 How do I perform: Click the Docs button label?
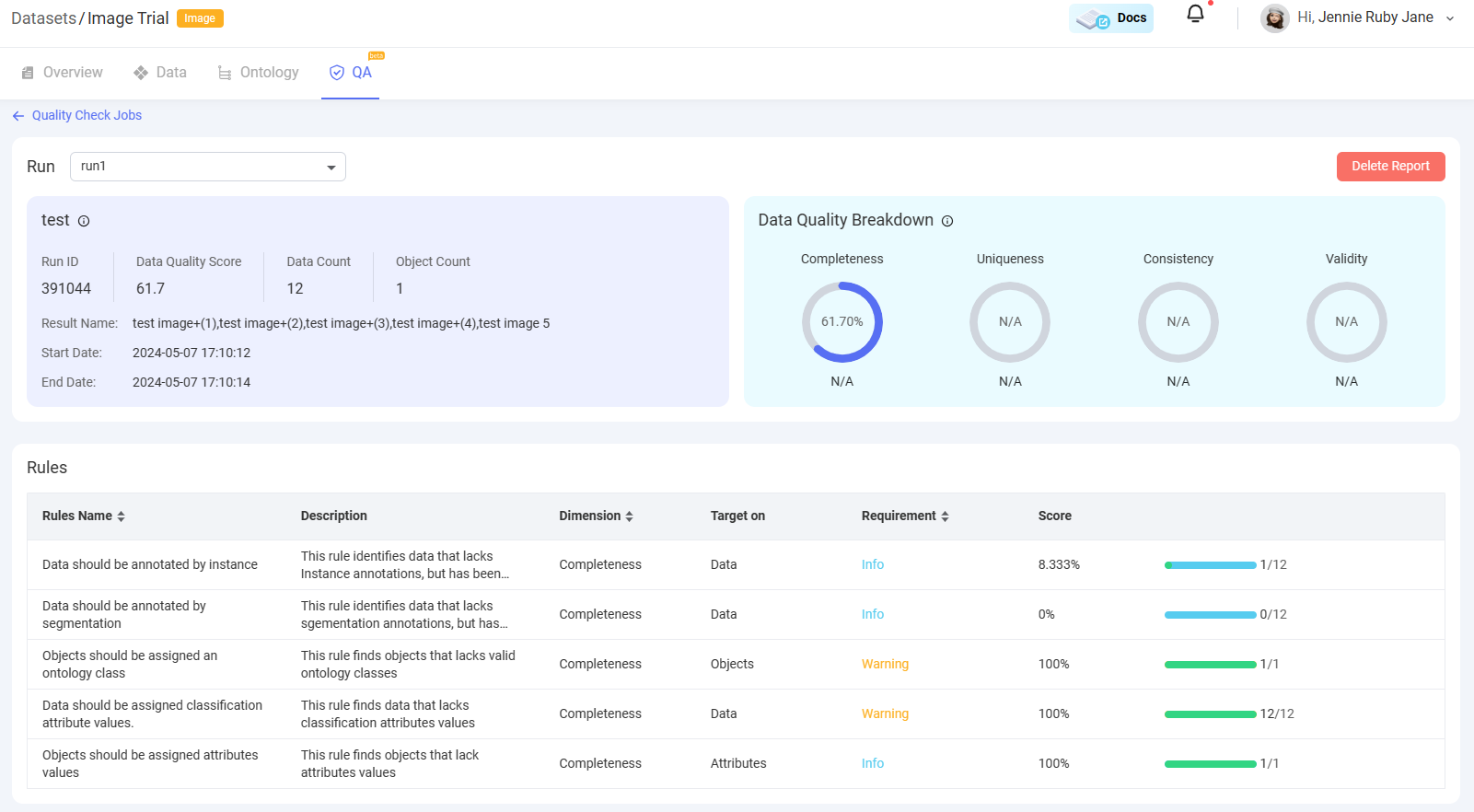1132,18
